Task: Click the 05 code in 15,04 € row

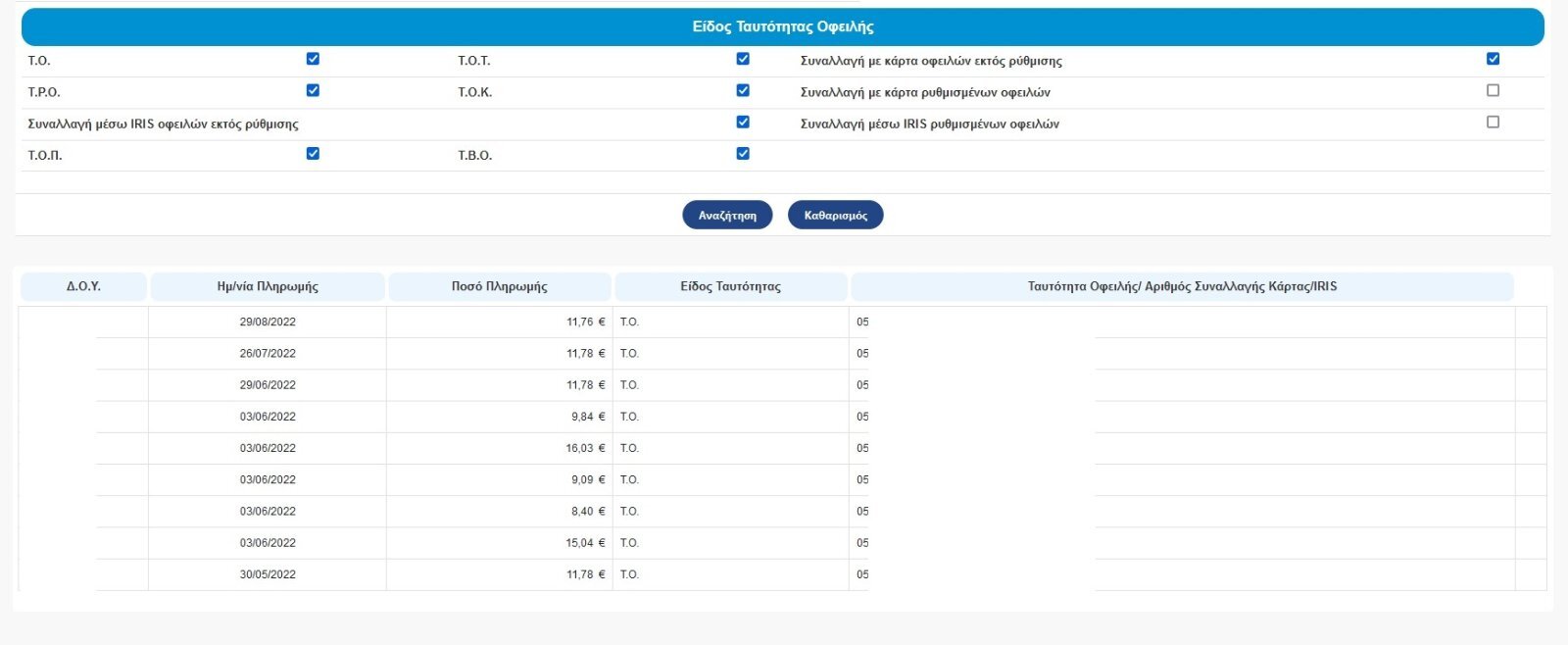Action: click(862, 543)
